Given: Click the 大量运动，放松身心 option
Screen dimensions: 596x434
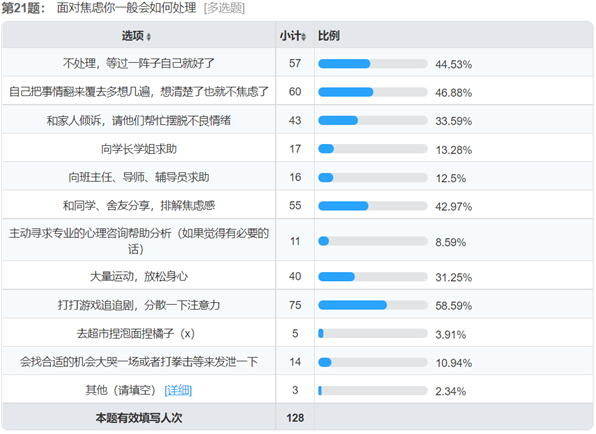Looking at the screenshot, I should tap(139, 276).
